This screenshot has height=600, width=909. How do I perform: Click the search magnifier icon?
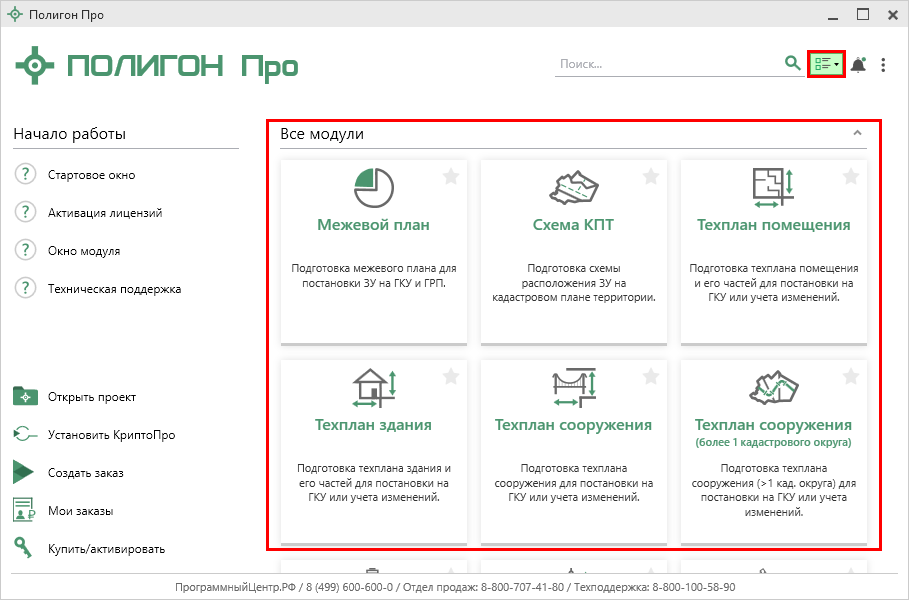pos(792,64)
